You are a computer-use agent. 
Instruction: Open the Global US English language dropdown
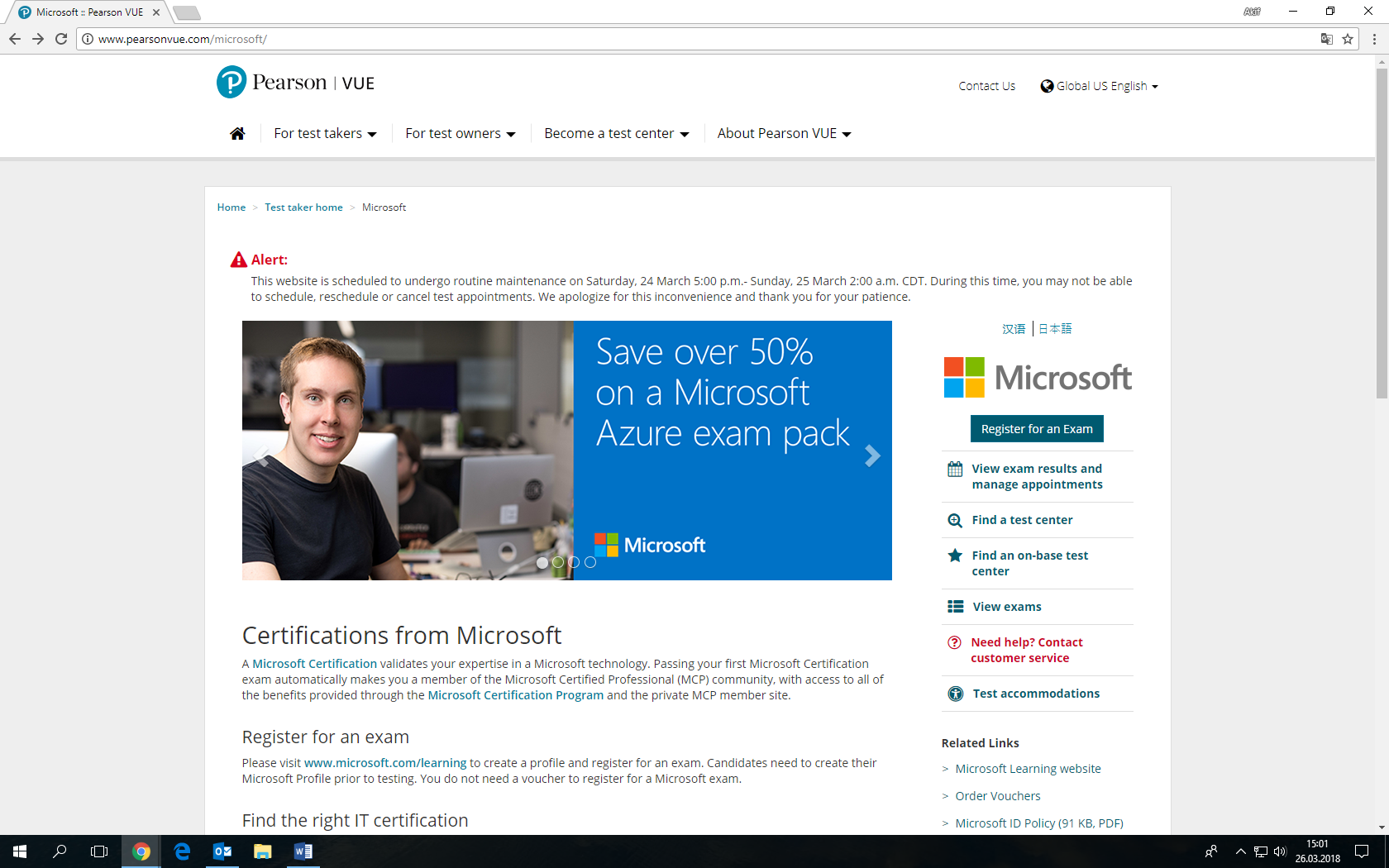tap(1100, 86)
